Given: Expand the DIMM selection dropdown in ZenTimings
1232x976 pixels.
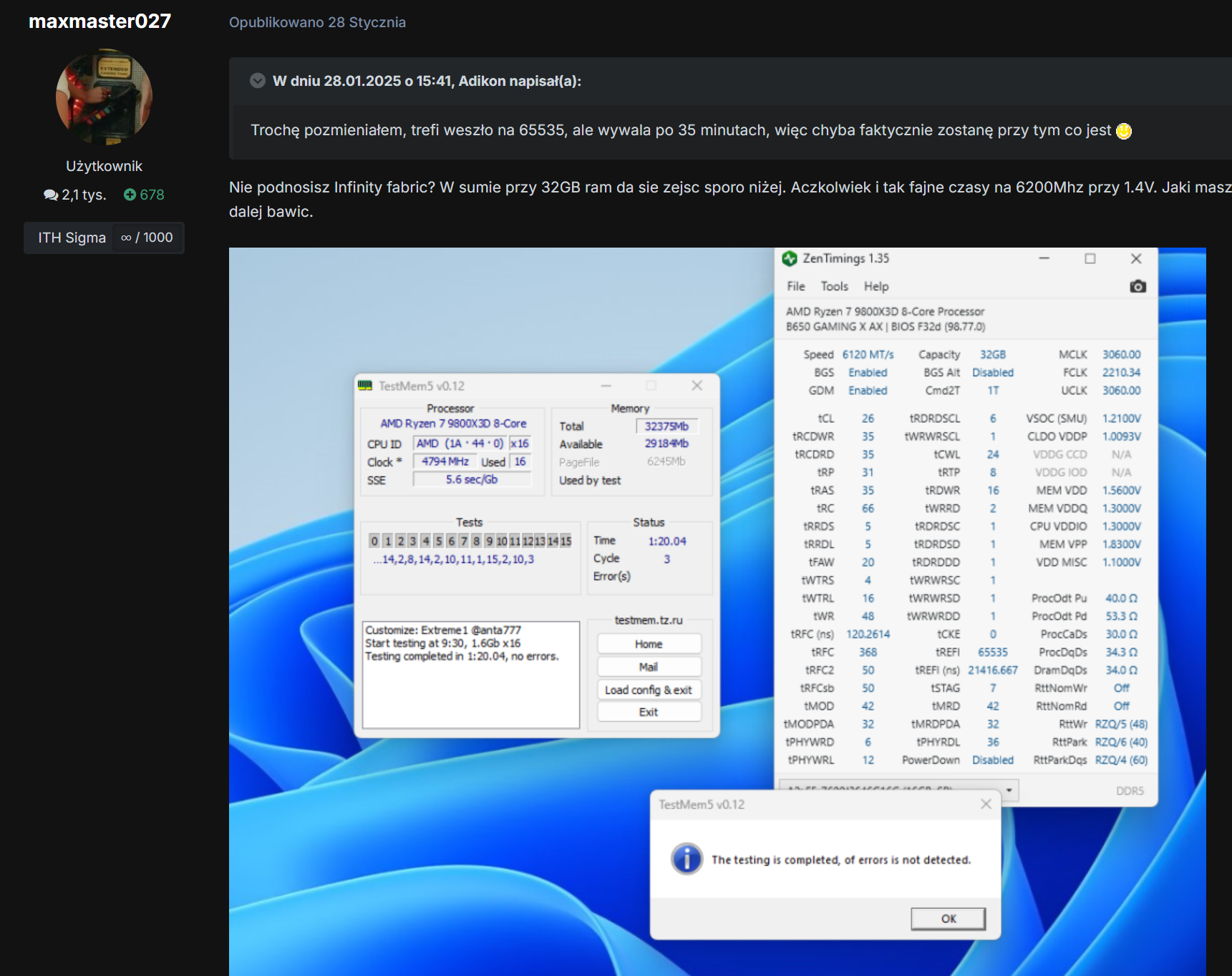Looking at the screenshot, I should 1009,791.
